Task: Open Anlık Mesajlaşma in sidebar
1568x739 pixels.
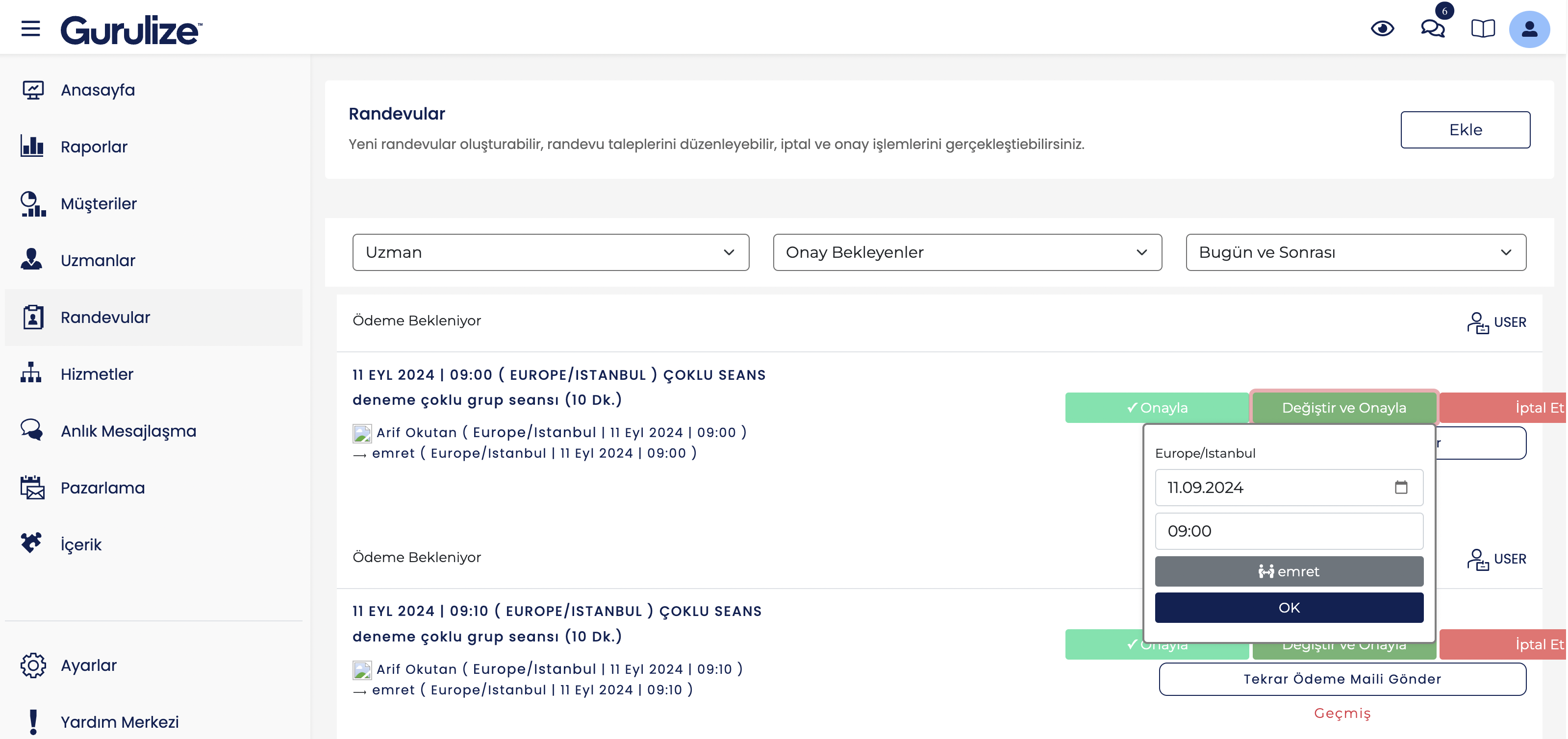Action: coord(153,431)
